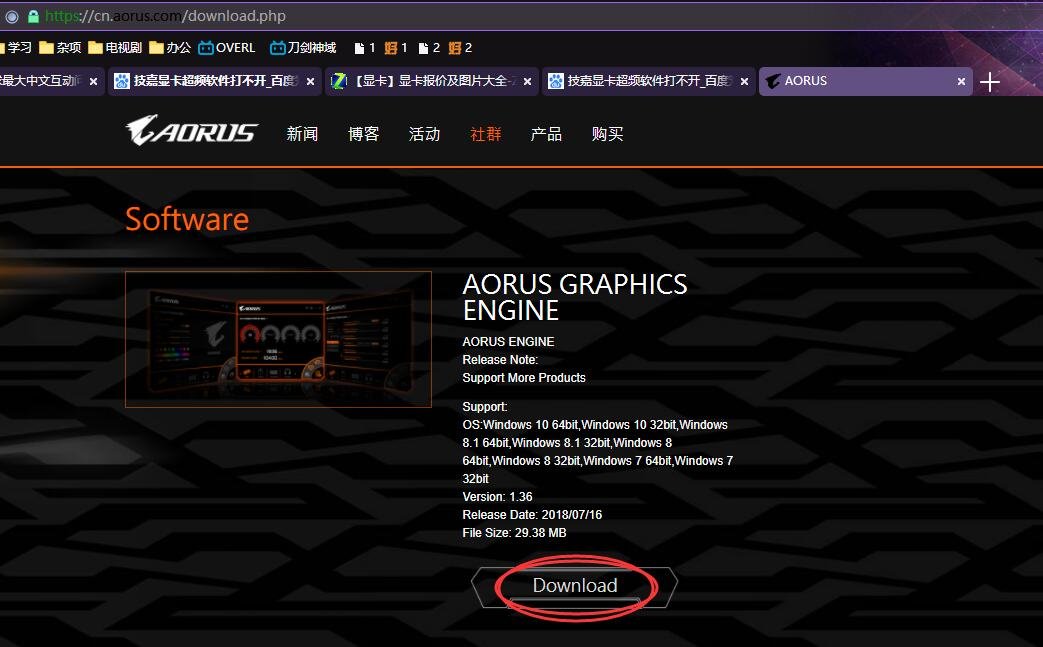The image size is (1043, 647).
Task: Click the address bar URL
Action: click(x=166, y=16)
